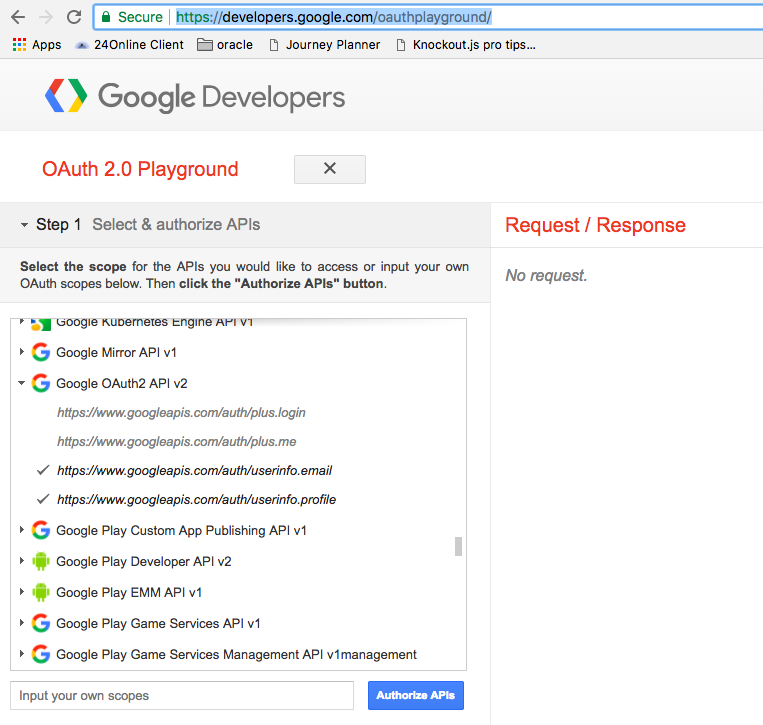This screenshot has height=725, width=763.
Task: Select the Google Play Developer API v2 label
Action: click(x=144, y=562)
